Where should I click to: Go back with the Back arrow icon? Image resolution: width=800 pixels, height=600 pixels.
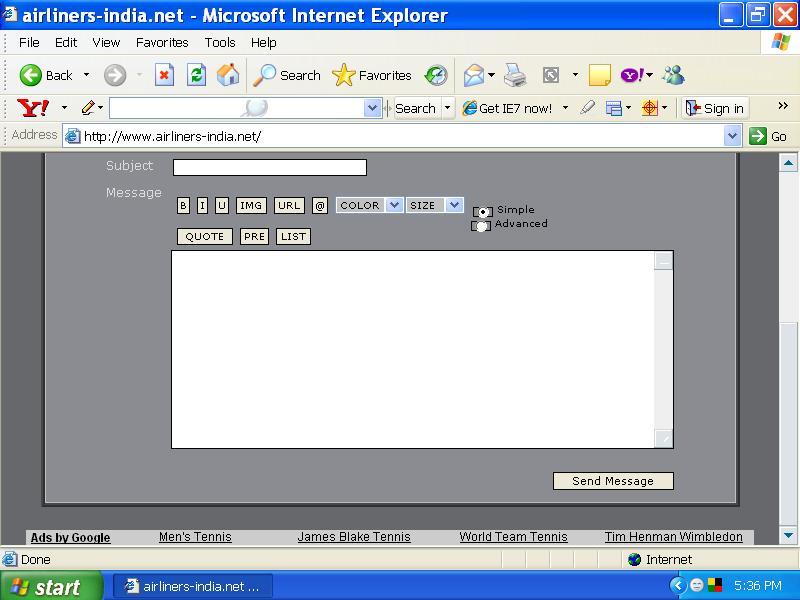coord(31,76)
